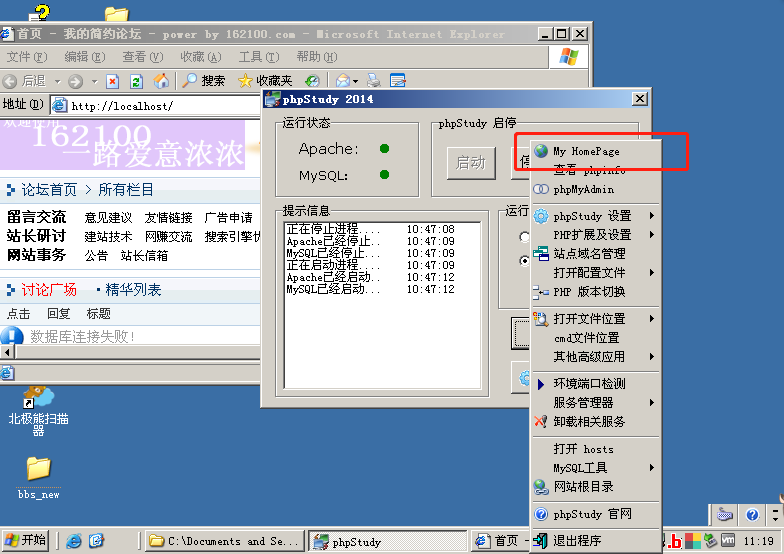Click 建站技术 forum link
This screenshot has width=784, height=554.
pos(108,236)
